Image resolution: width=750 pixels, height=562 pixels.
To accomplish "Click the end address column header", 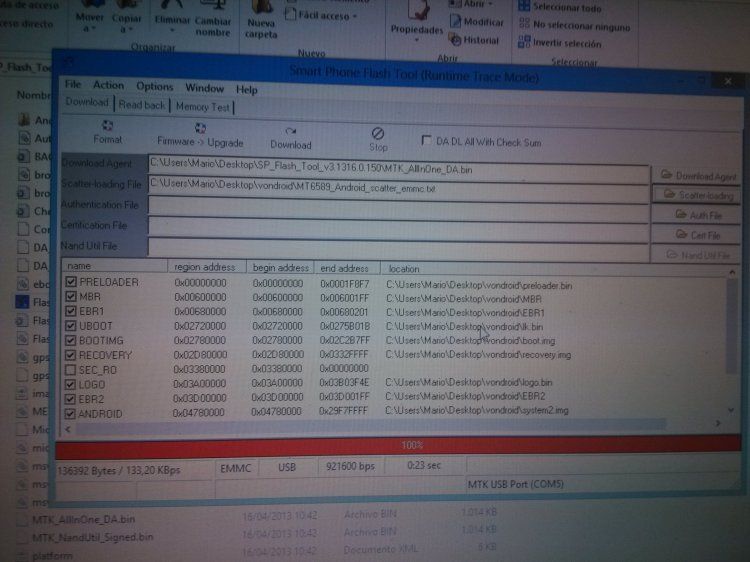I will (347, 268).
